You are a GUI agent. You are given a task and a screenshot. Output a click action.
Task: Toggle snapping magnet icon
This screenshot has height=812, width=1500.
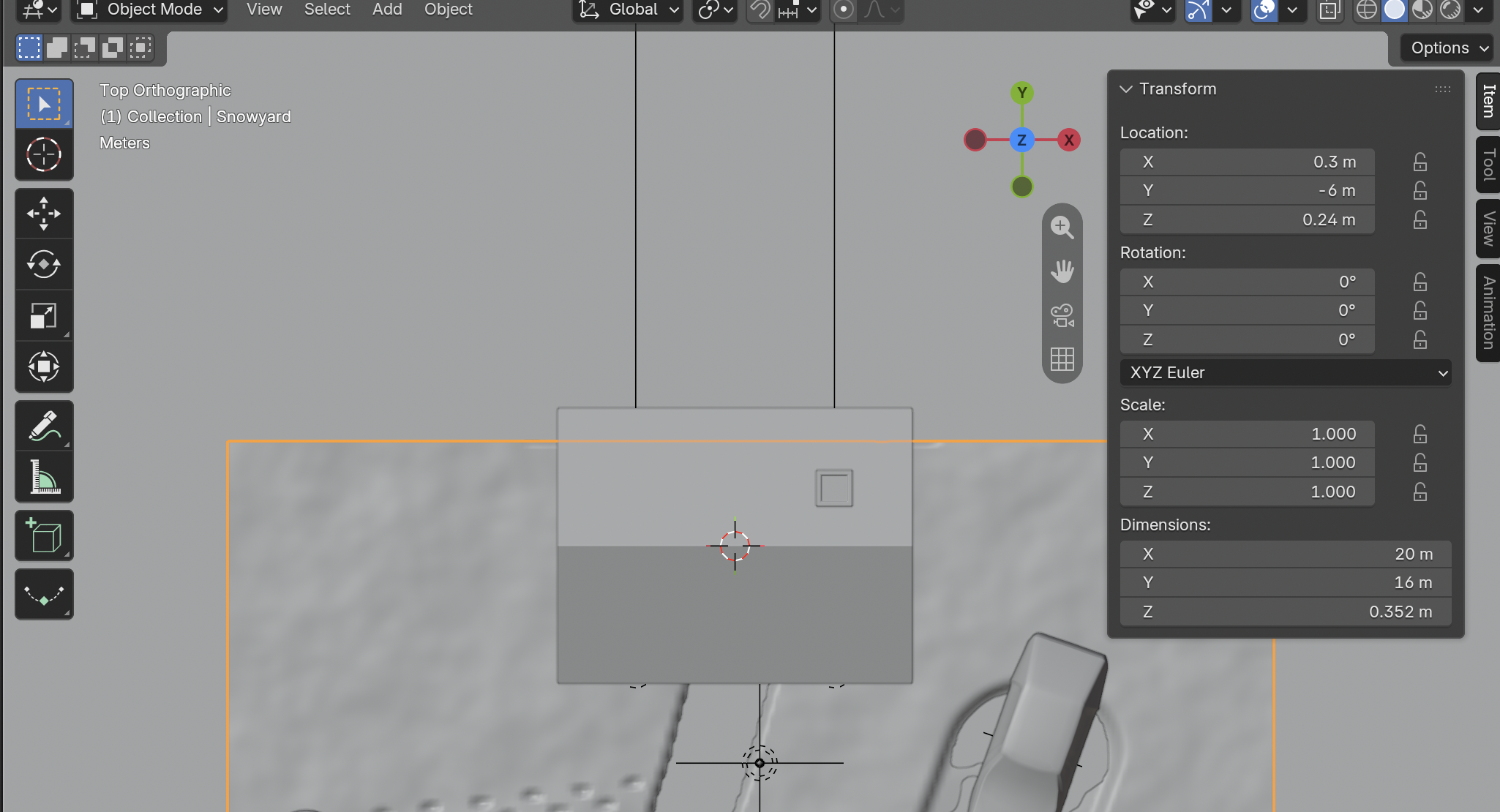click(x=761, y=10)
